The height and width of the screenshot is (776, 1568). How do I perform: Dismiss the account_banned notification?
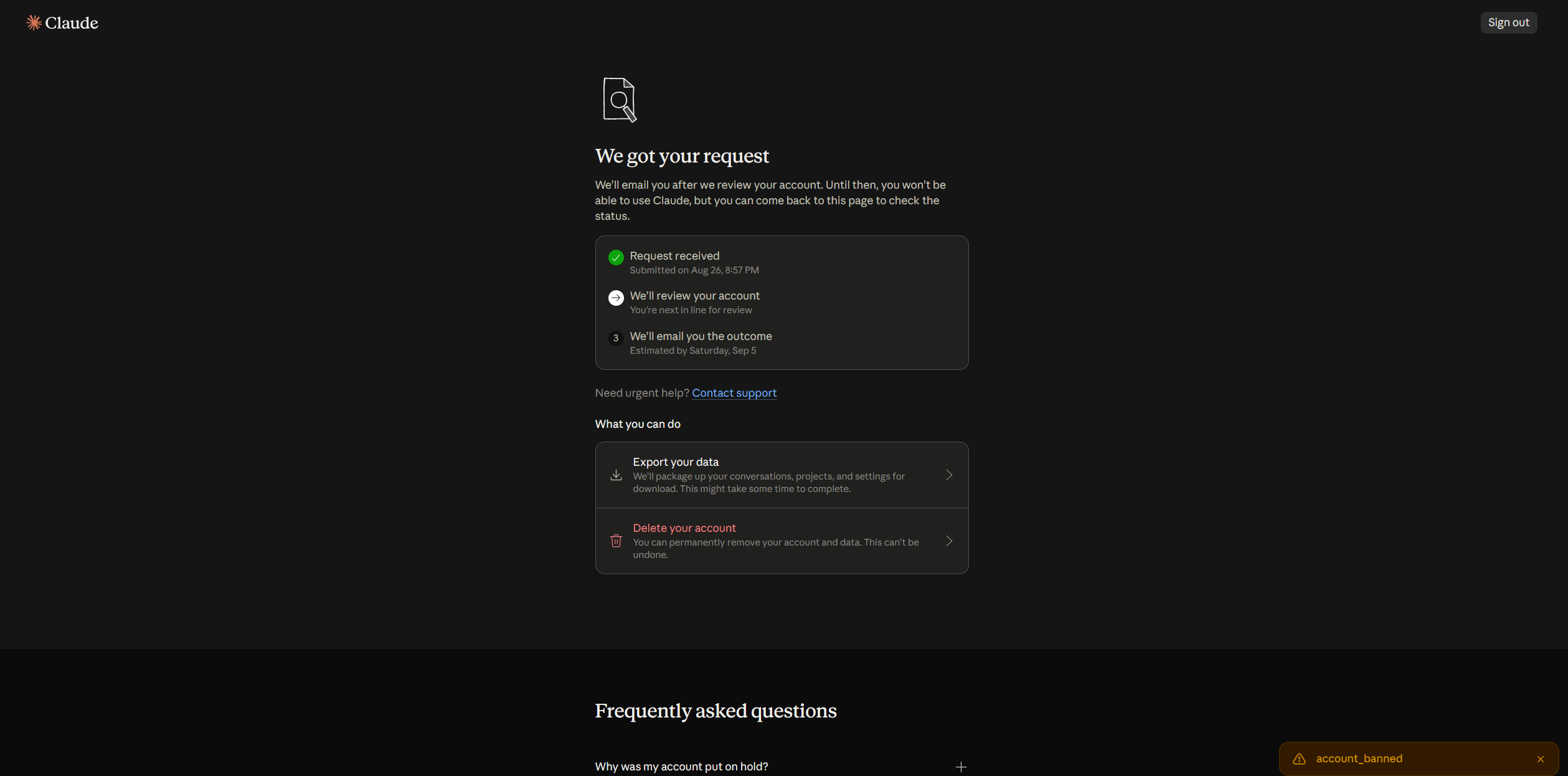pyautogui.click(x=1541, y=759)
